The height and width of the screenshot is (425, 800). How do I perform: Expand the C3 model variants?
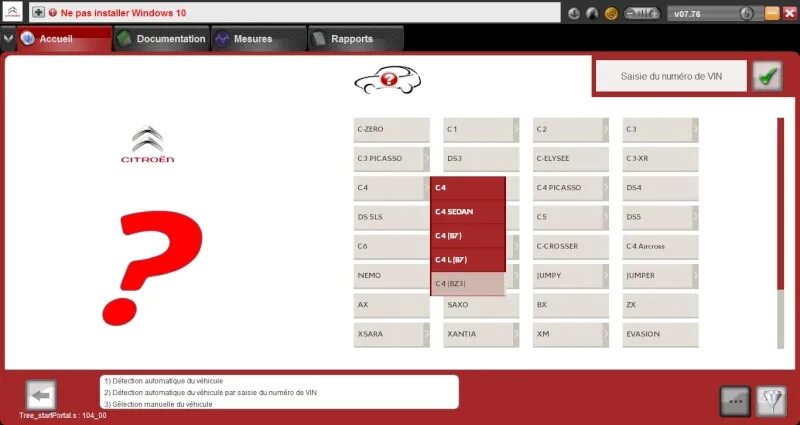point(695,130)
